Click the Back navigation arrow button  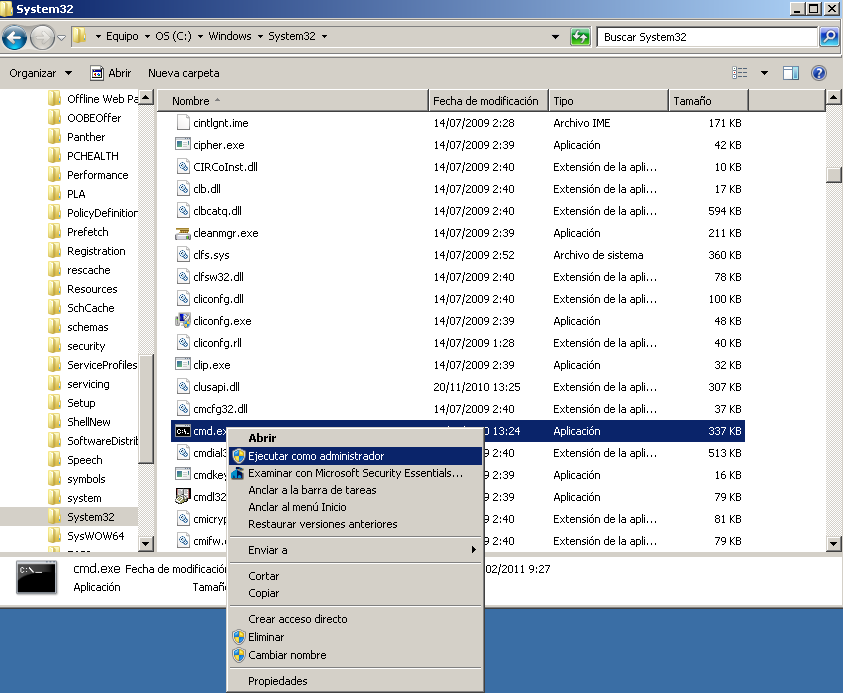[15, 38]
